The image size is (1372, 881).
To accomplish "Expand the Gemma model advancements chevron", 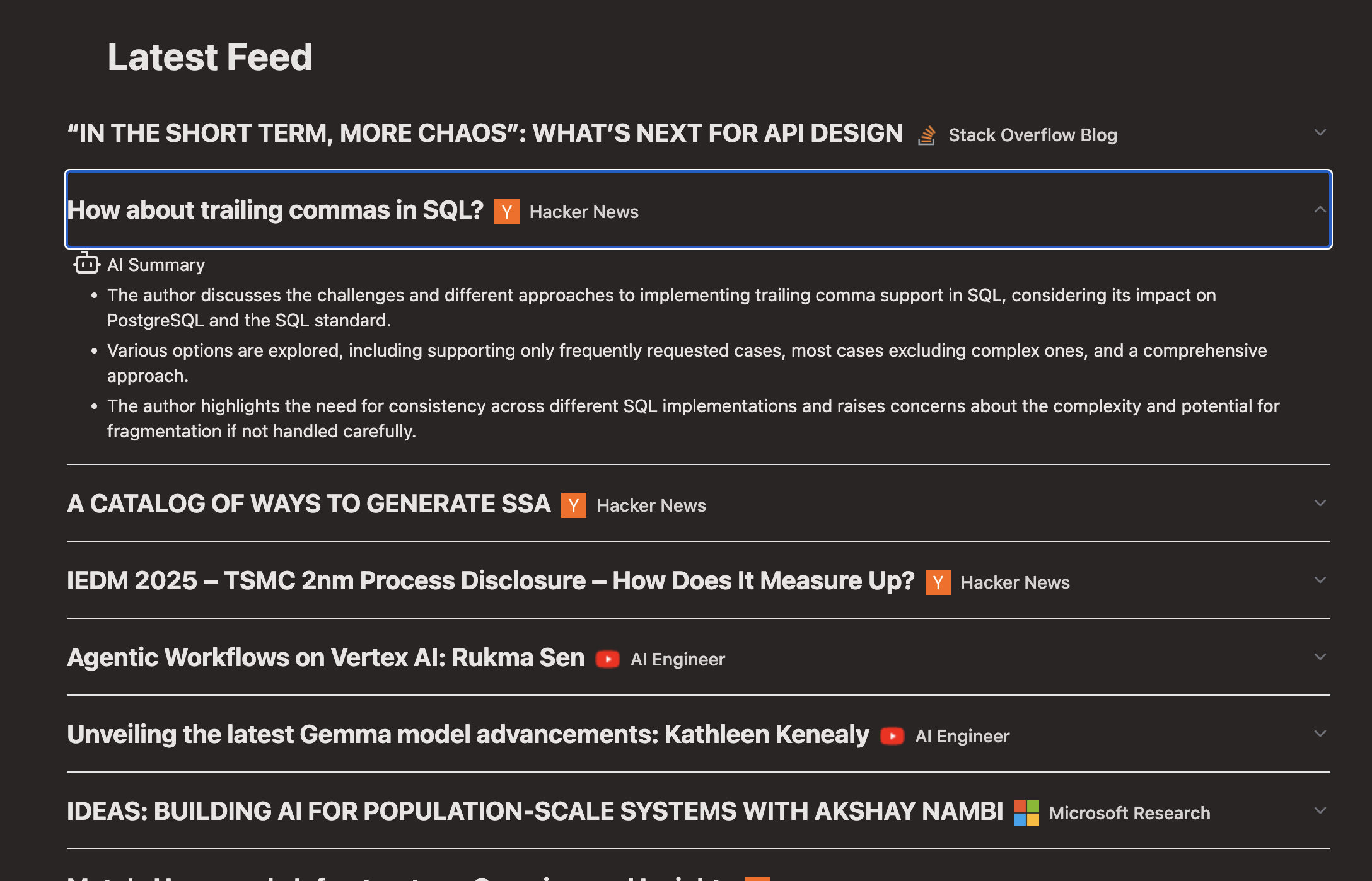I will pos(1320,734).
